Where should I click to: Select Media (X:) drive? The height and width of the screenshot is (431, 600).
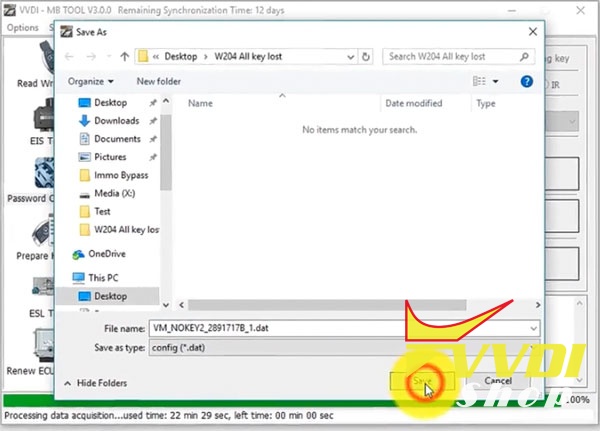(114, 193)
